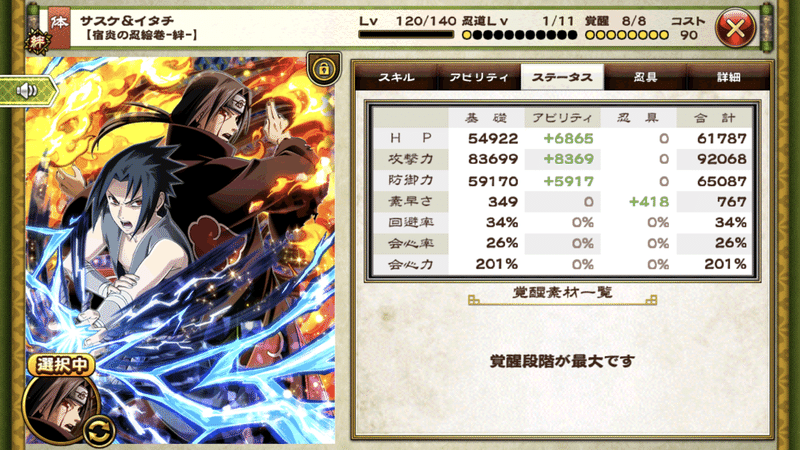Click the 忍道Lv dot indicator
800x450 pixels.
coord(519,35)
